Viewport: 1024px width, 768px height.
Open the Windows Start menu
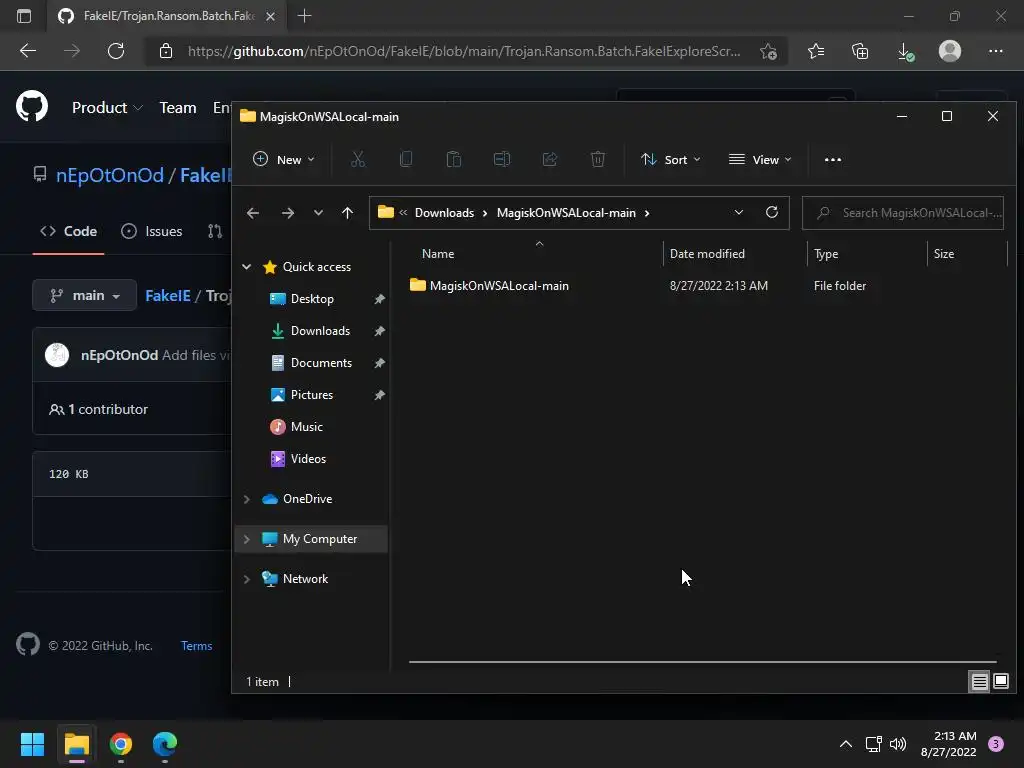(32, 744)
